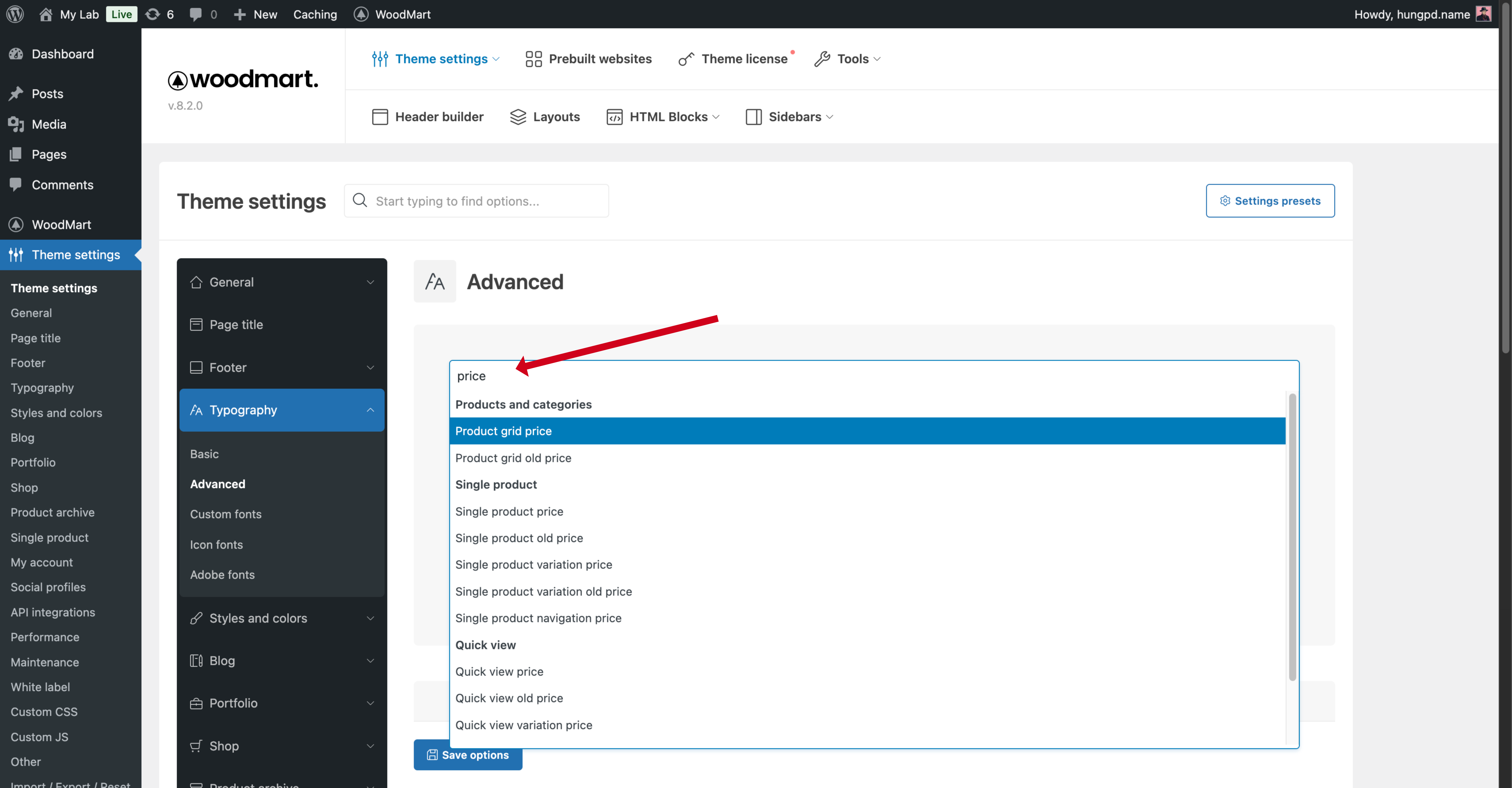Click the Theme settings sliders icon in sidebar
This screenshot has width=1512, height=788.
coord(16,255)
